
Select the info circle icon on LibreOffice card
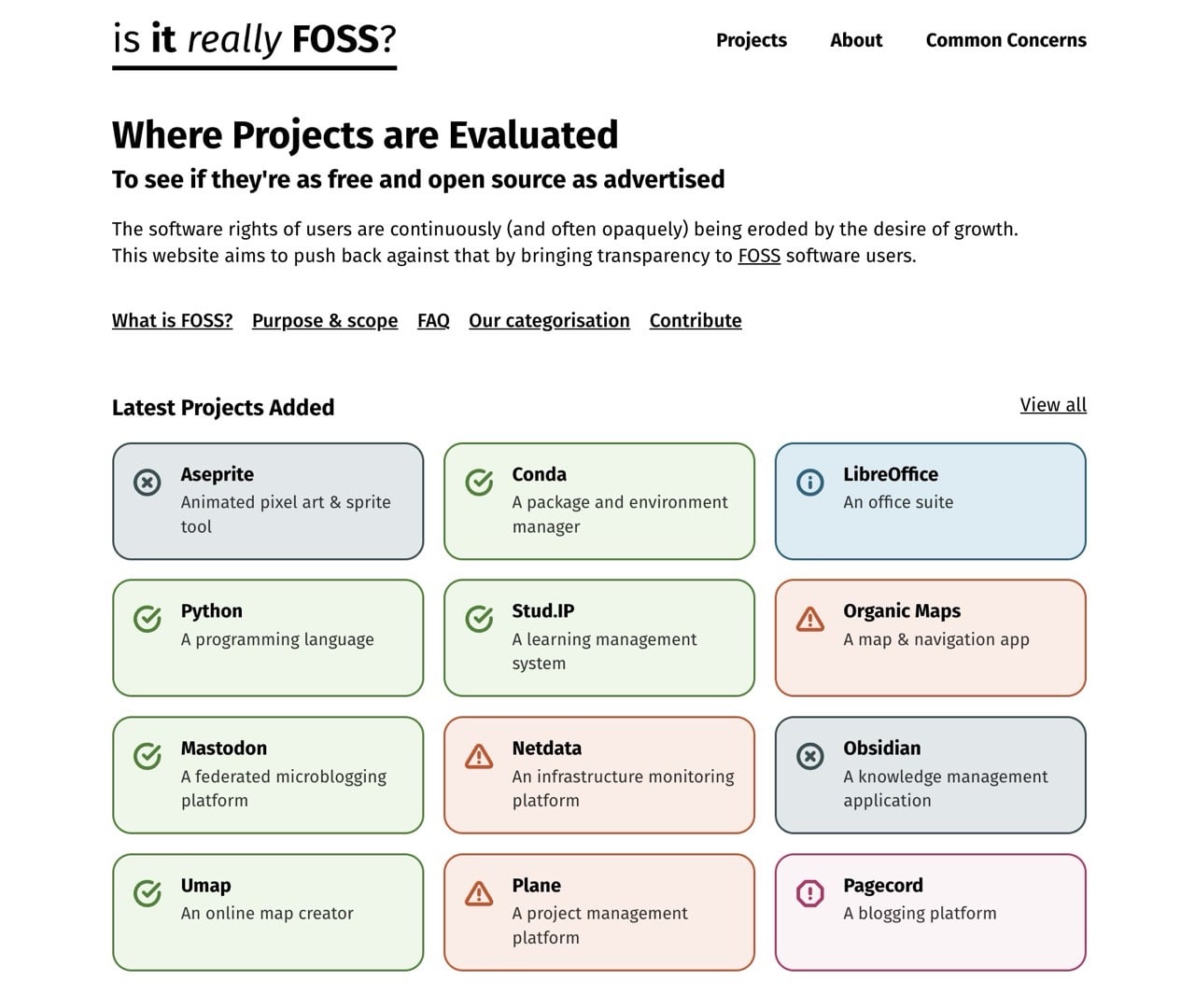[x=809, y=483]
